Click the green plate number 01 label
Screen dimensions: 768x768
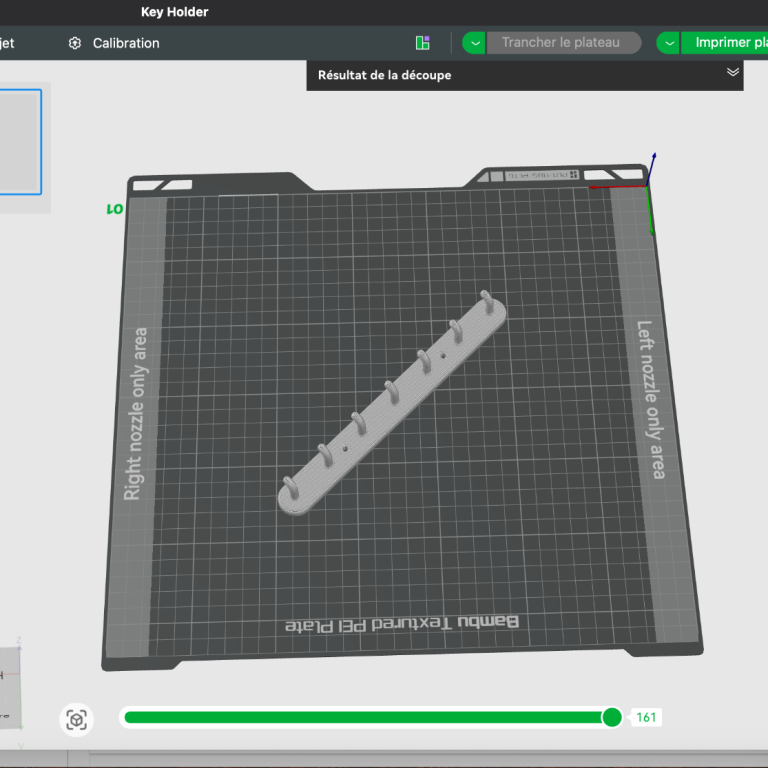114,209
